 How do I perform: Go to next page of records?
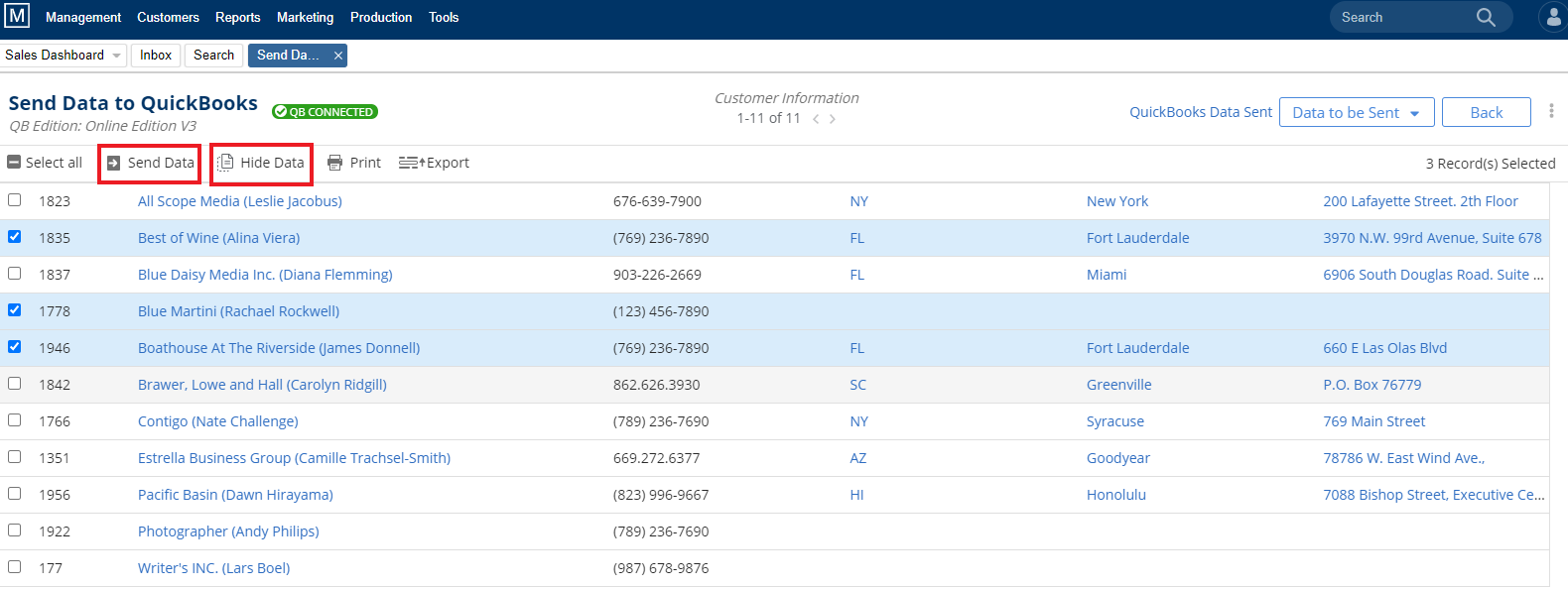833,119
